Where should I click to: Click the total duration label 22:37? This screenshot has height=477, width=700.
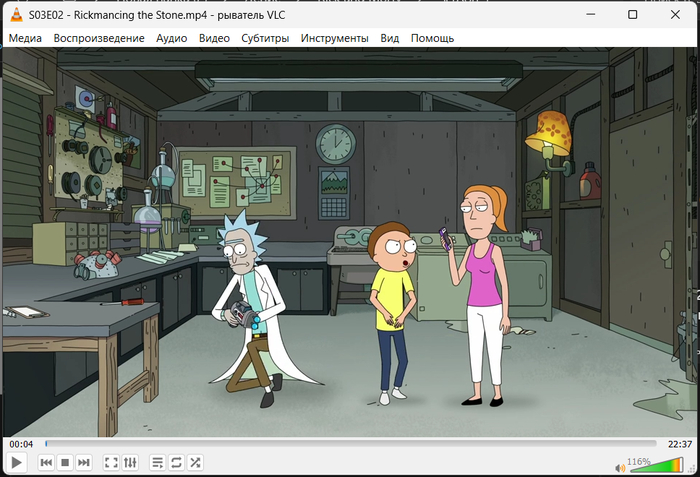(x=679, y=444)
